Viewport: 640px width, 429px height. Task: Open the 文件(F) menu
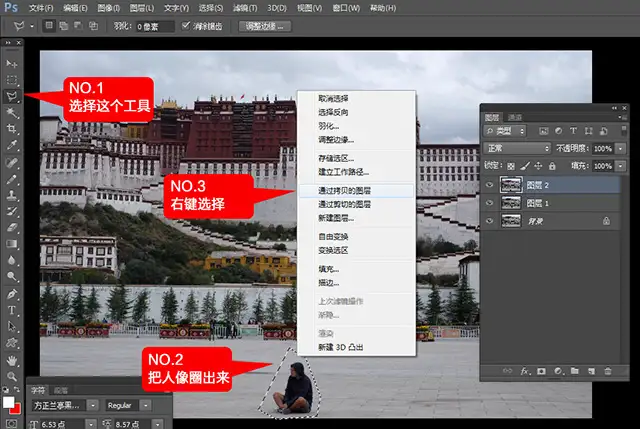41,8
